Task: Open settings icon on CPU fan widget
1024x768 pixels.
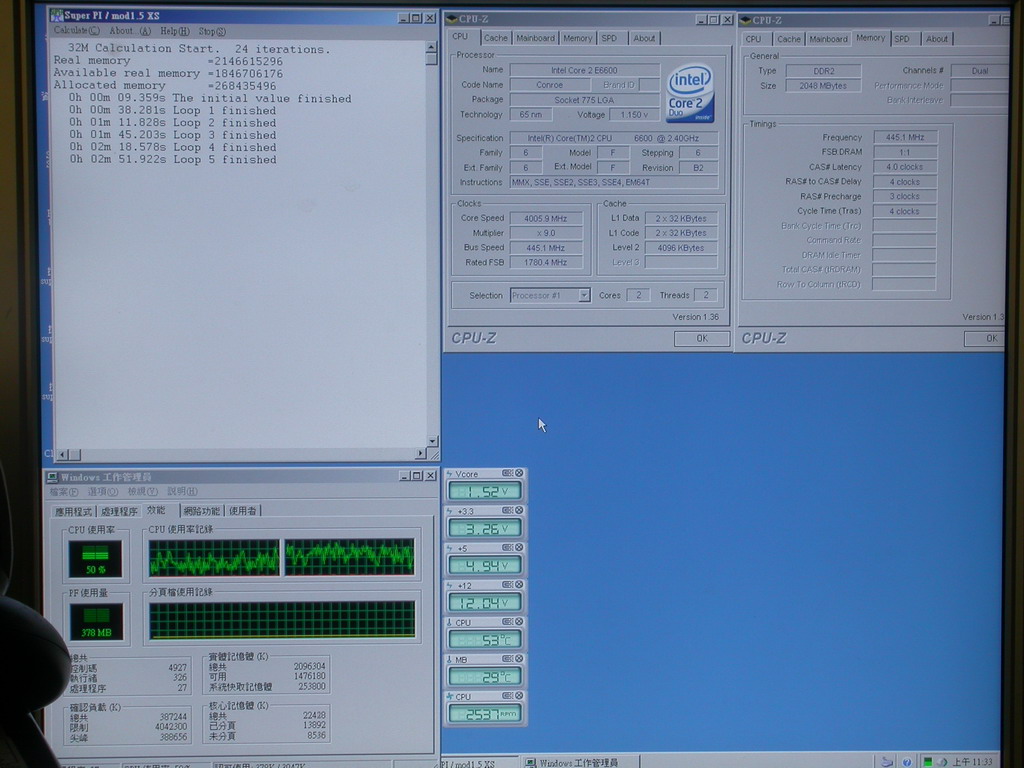Action: point(507,696)
